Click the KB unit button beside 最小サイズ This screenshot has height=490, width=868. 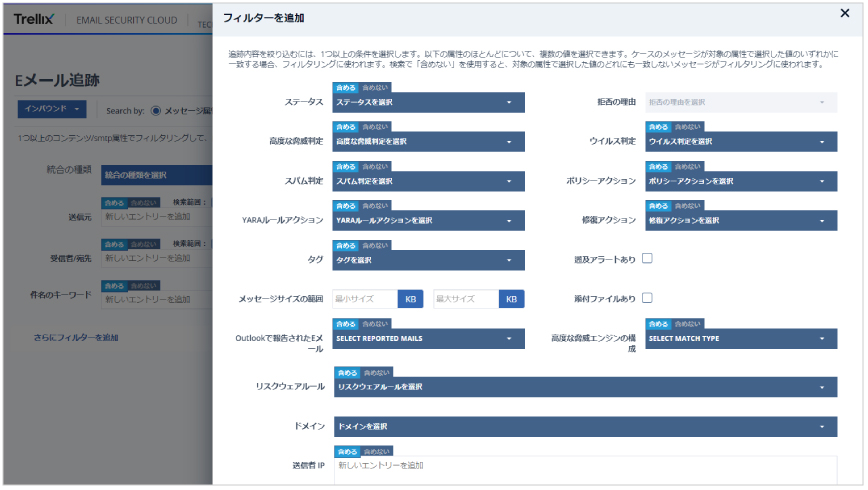(x=410, y=299)
